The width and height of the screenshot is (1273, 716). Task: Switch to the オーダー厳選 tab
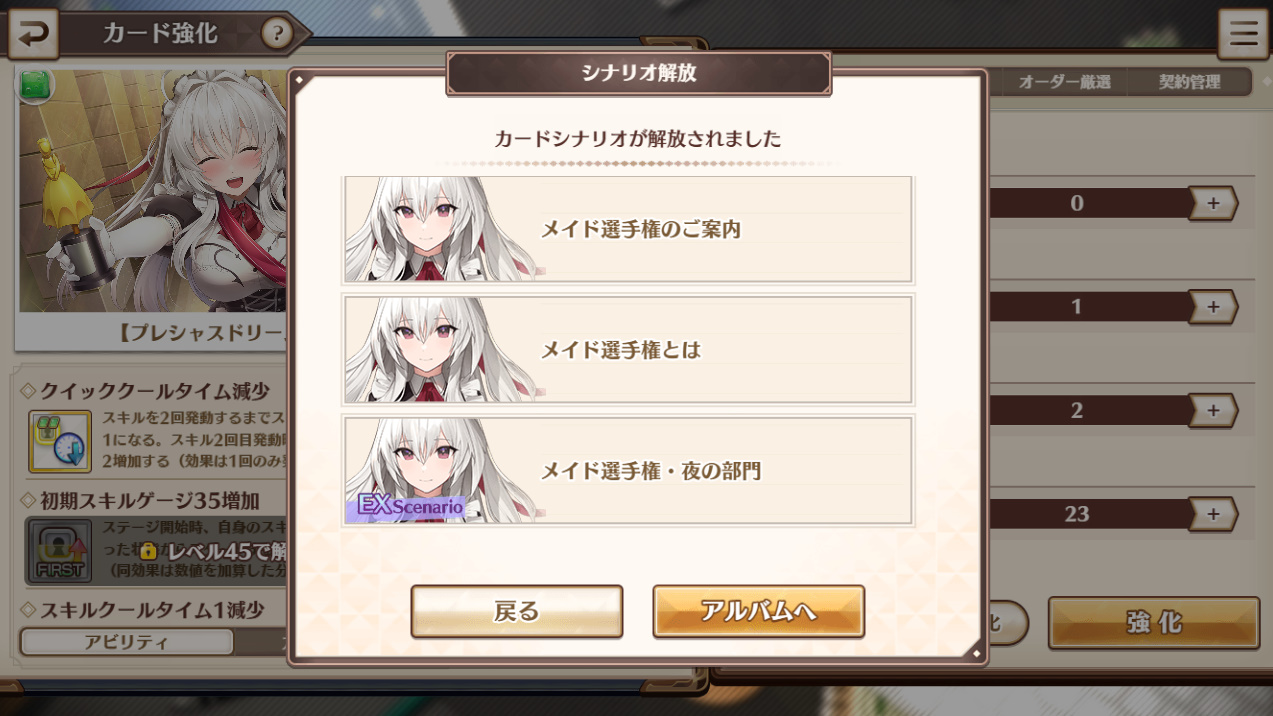(x=1064, y=82)
